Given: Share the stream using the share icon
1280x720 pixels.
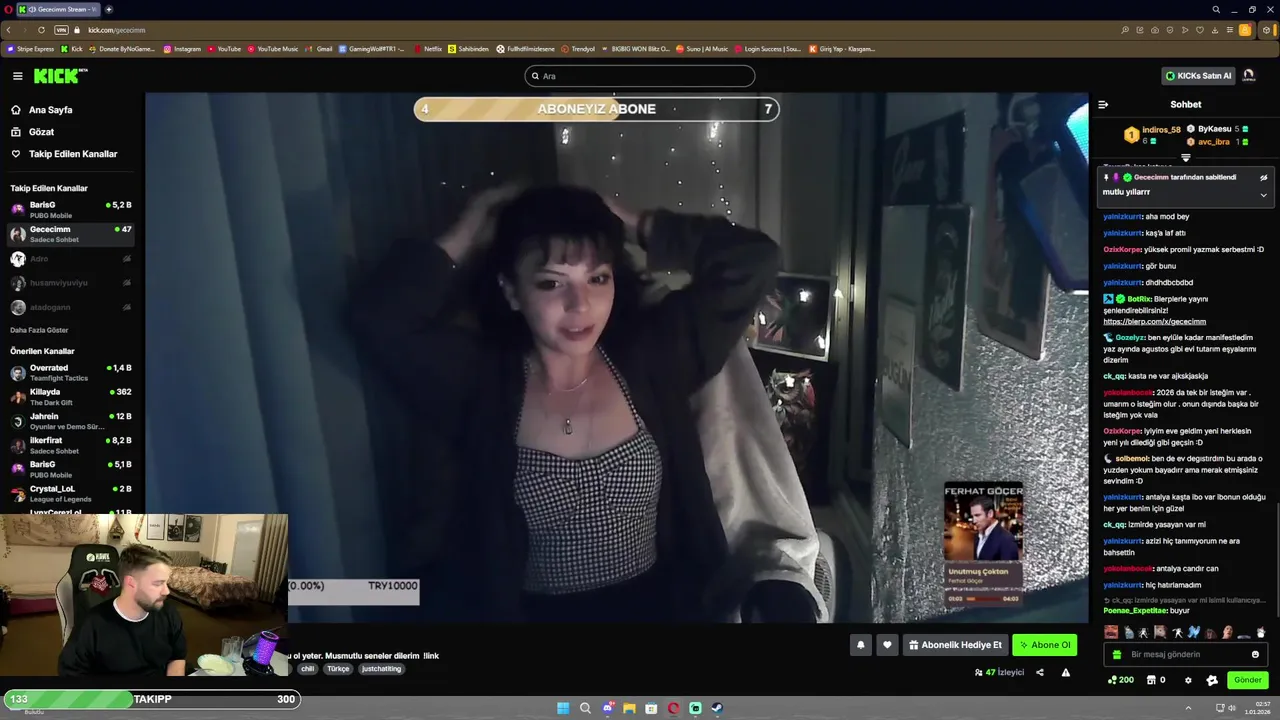Looking at the screenshot, I should pos(1039,672).
